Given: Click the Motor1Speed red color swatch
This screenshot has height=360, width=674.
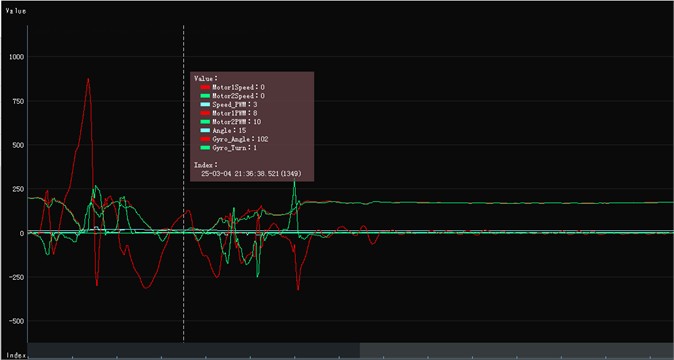Looking at the screenshot, I should 205,87.
